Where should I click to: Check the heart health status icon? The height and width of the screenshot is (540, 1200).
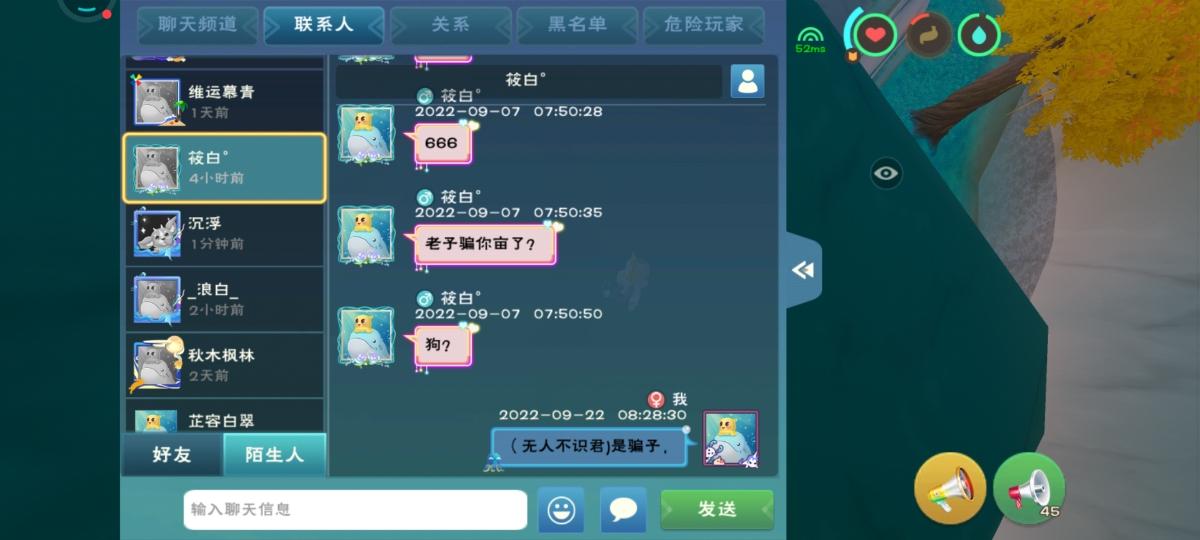[875, 35]
